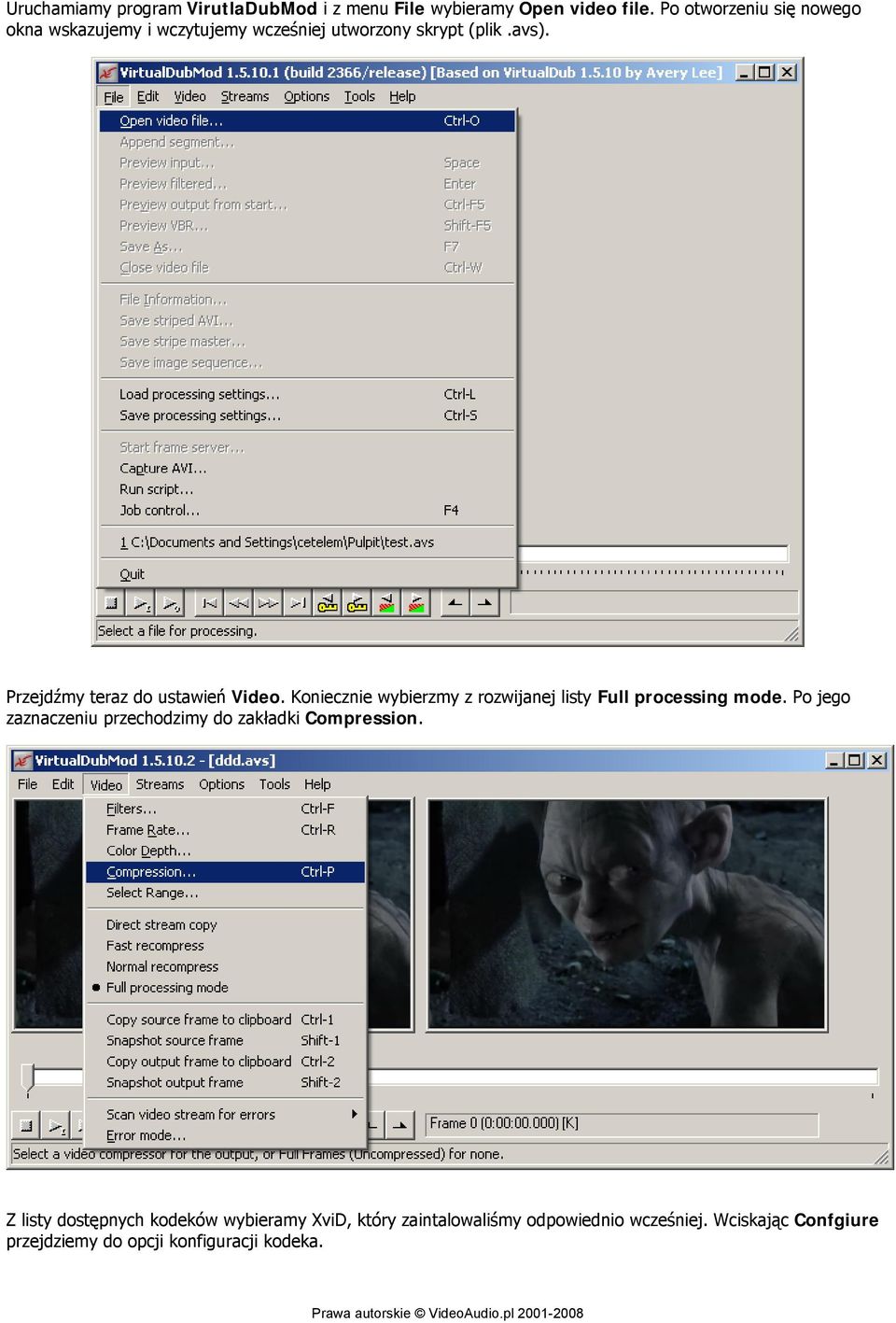Jump to end icon in upper toolbar

(x=299, y=603)
